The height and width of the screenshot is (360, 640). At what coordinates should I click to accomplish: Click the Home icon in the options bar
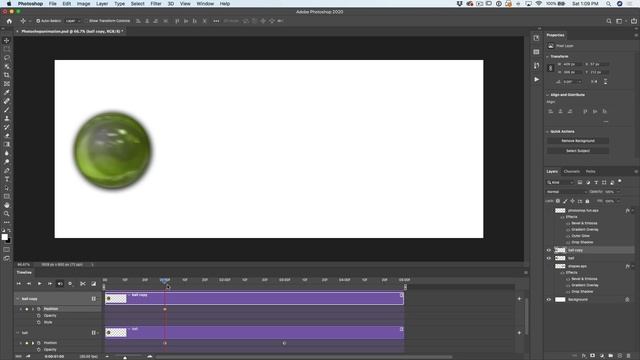click(x=9, y=21)
